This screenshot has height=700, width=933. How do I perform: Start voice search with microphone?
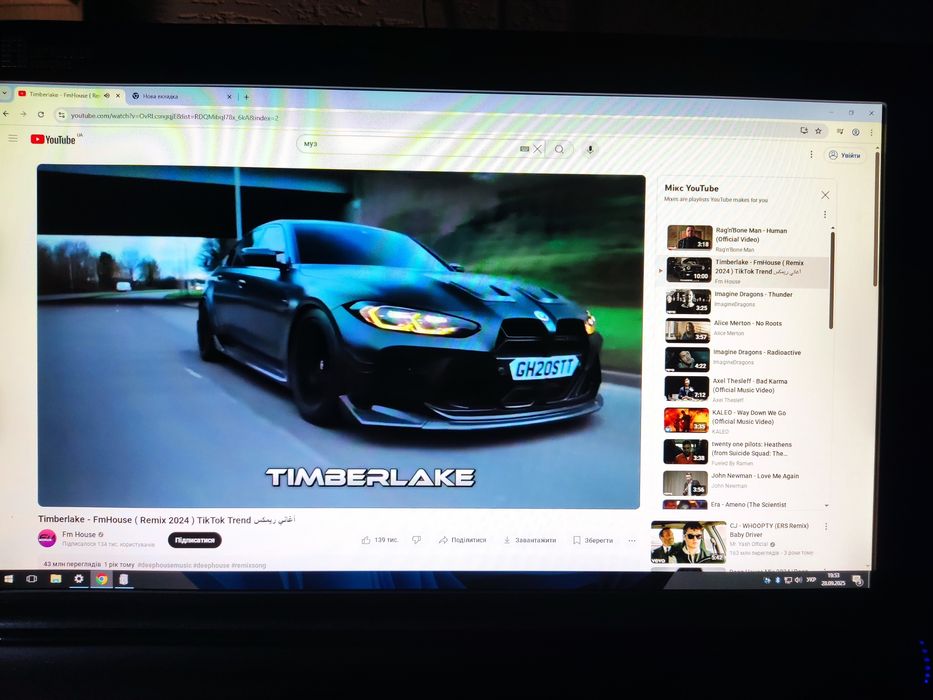coord(590,150)
